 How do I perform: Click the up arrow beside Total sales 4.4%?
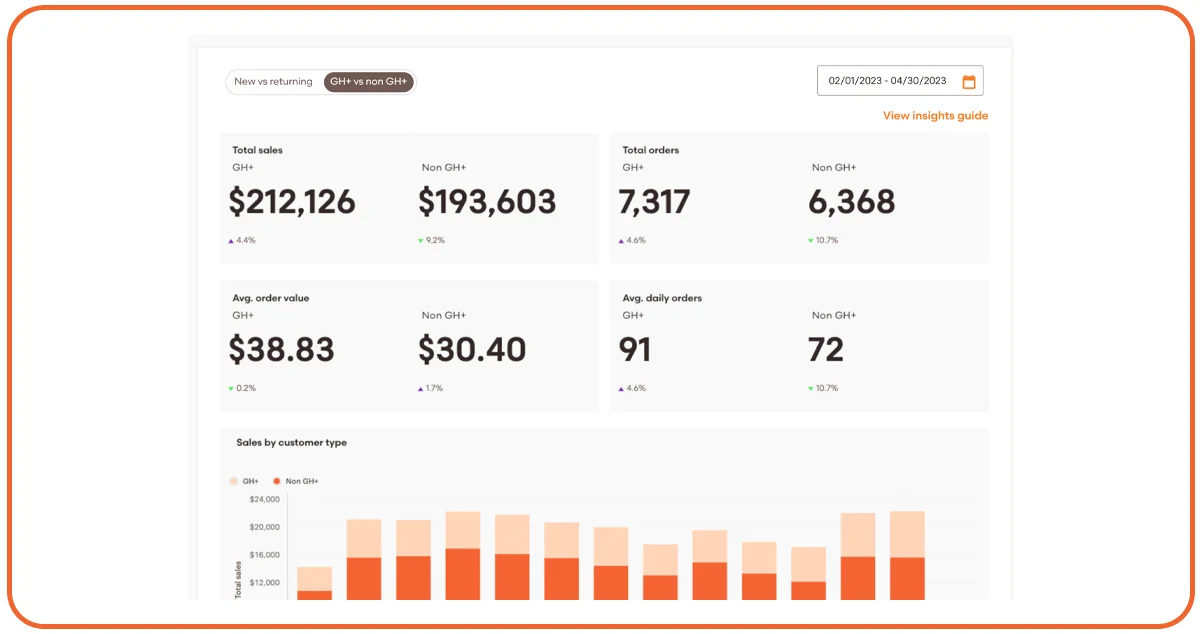[x=231, y=241]
